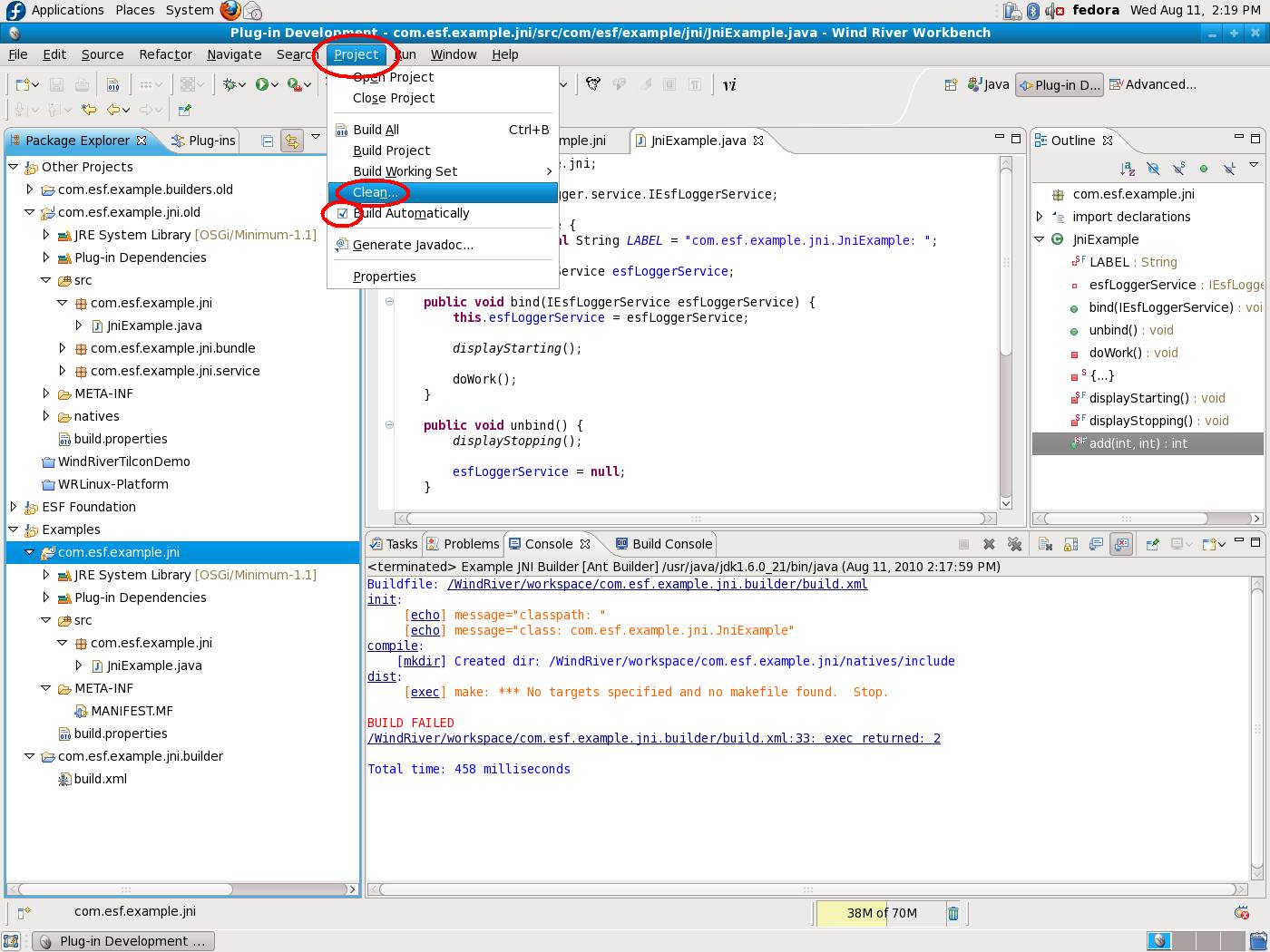Toggle Show Console on standard output change
The height and width of the screenshot is (952, 1270).
[x=1096, y=544]
